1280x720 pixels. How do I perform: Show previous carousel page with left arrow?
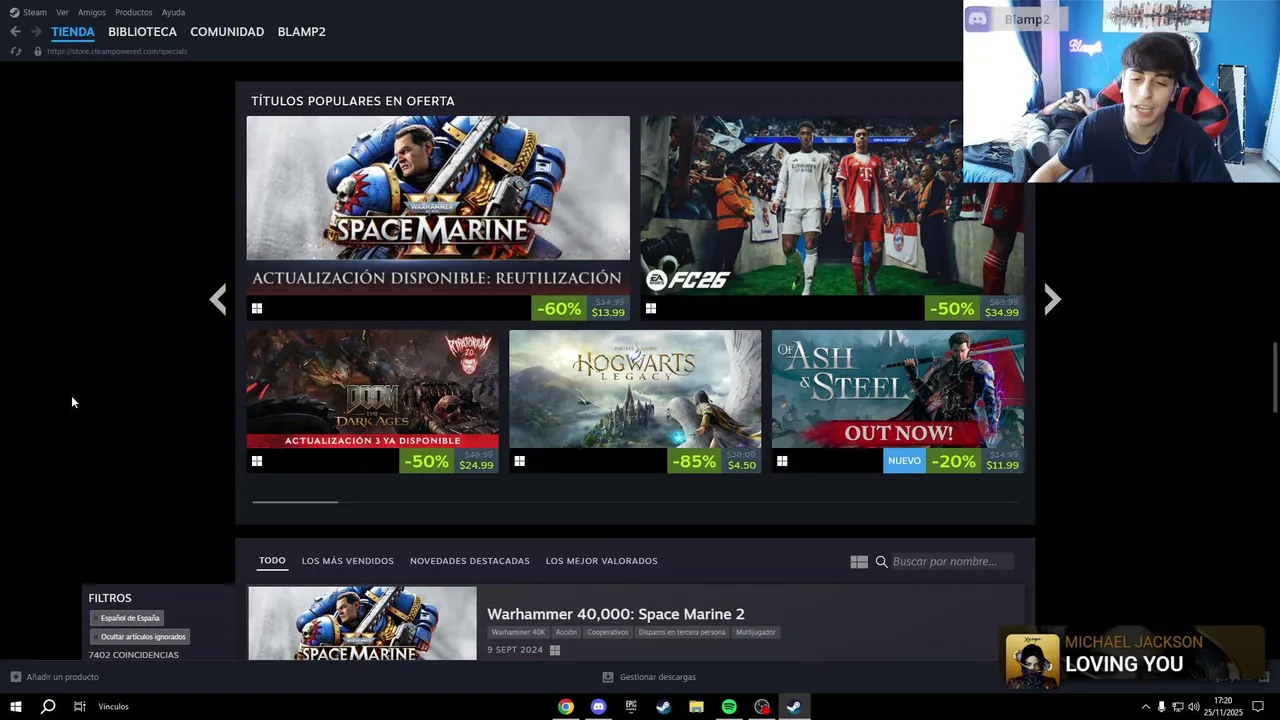218,299
